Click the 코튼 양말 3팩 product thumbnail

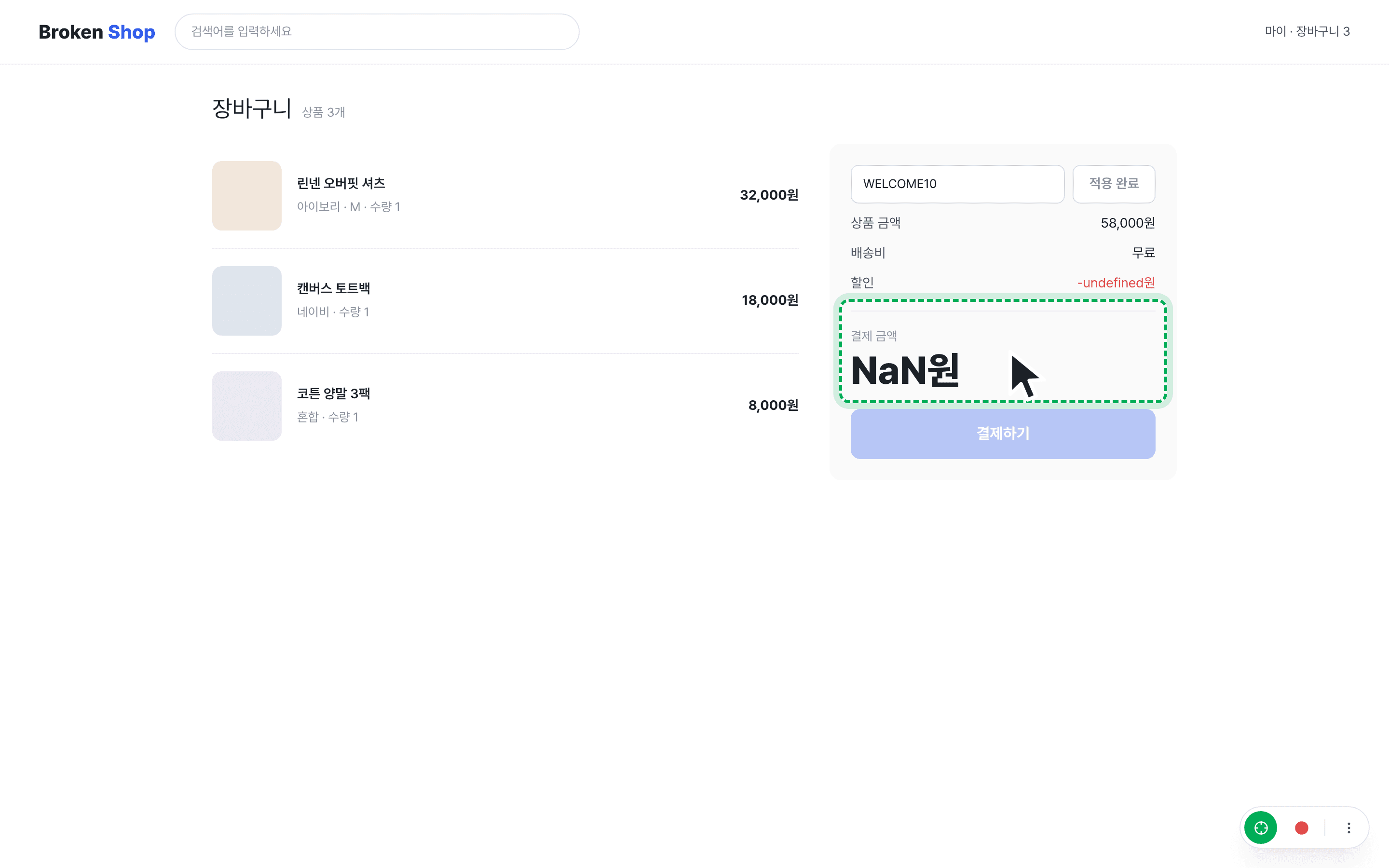click(x=247, y=406)
